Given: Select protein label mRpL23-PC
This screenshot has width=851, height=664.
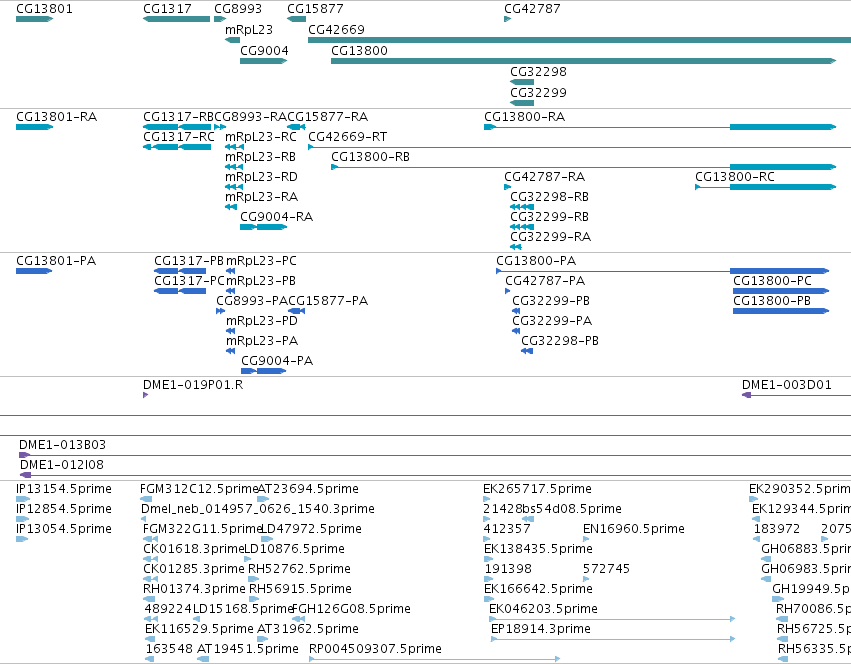Looking at the screenshot, I should pyautogui.click(x=261, y=261).
